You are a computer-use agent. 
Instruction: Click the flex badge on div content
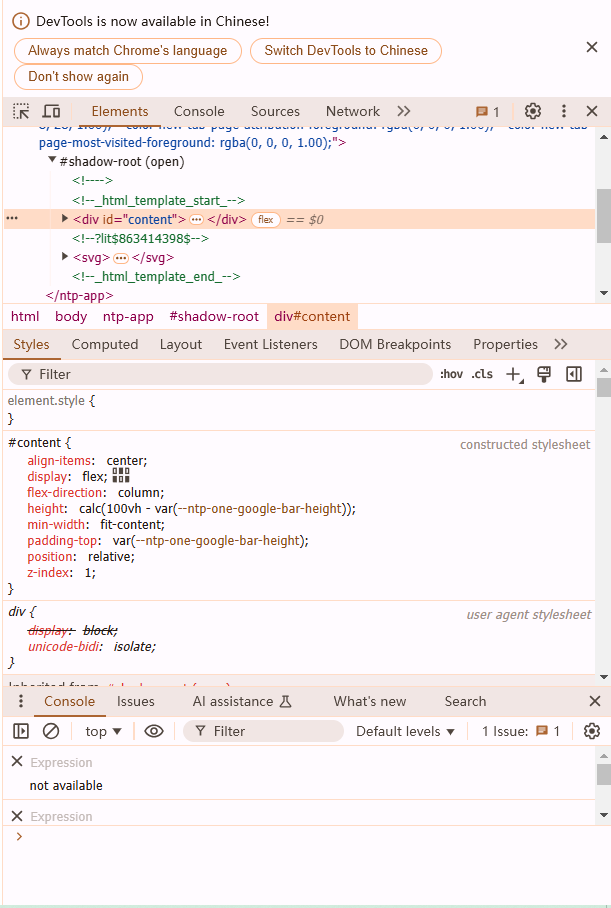[x=266, y=219]
